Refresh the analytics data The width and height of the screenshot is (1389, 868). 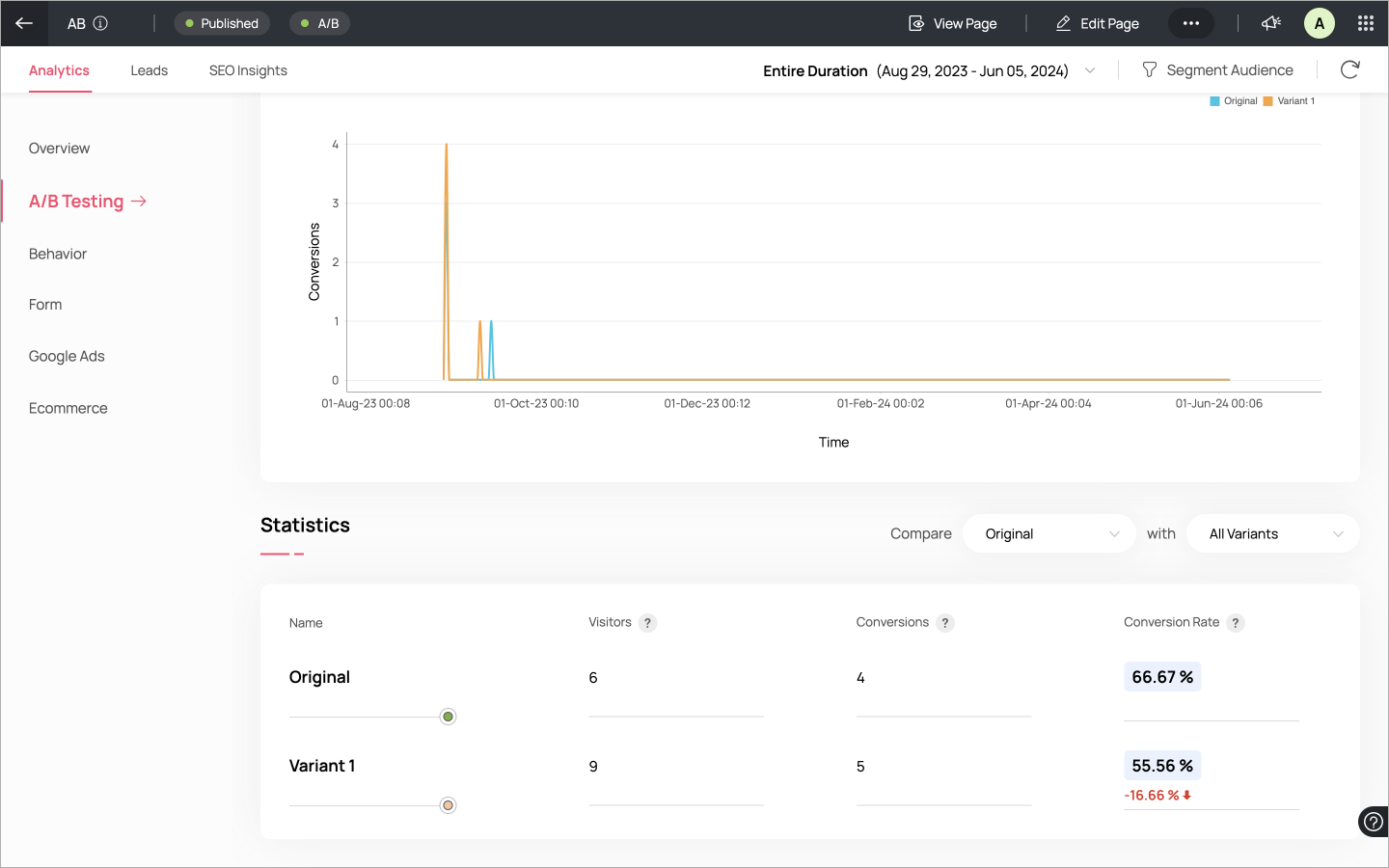(1349, 69)
